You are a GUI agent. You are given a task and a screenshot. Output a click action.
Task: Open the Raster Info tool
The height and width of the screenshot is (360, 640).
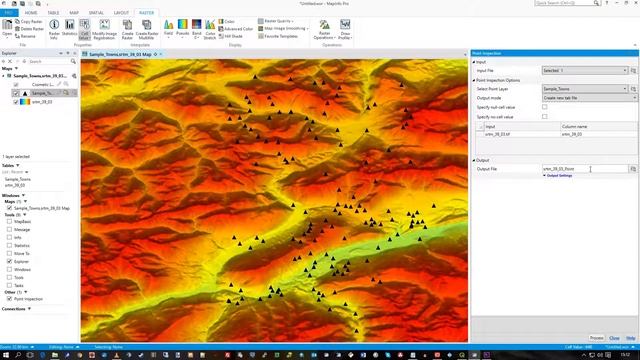[x=54, y=29]
